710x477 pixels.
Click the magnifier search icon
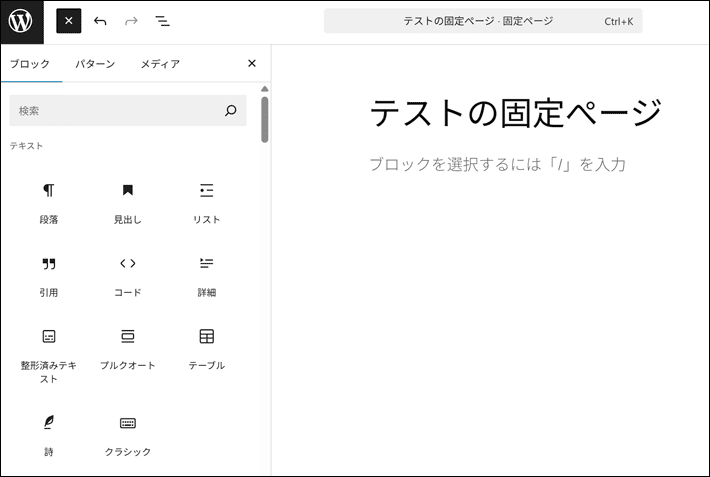coord(231,111)
